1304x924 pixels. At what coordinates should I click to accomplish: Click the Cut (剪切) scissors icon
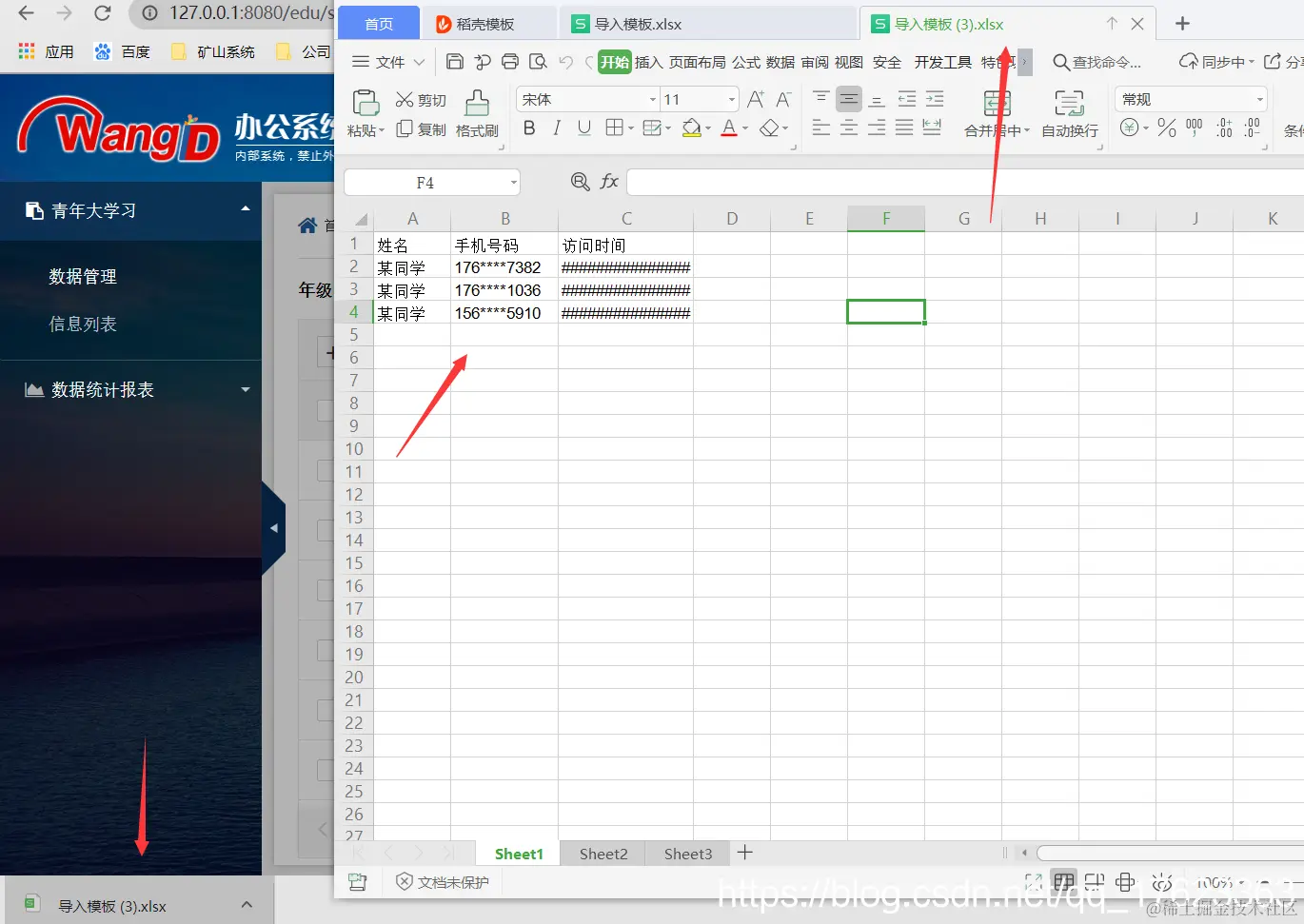405,100
